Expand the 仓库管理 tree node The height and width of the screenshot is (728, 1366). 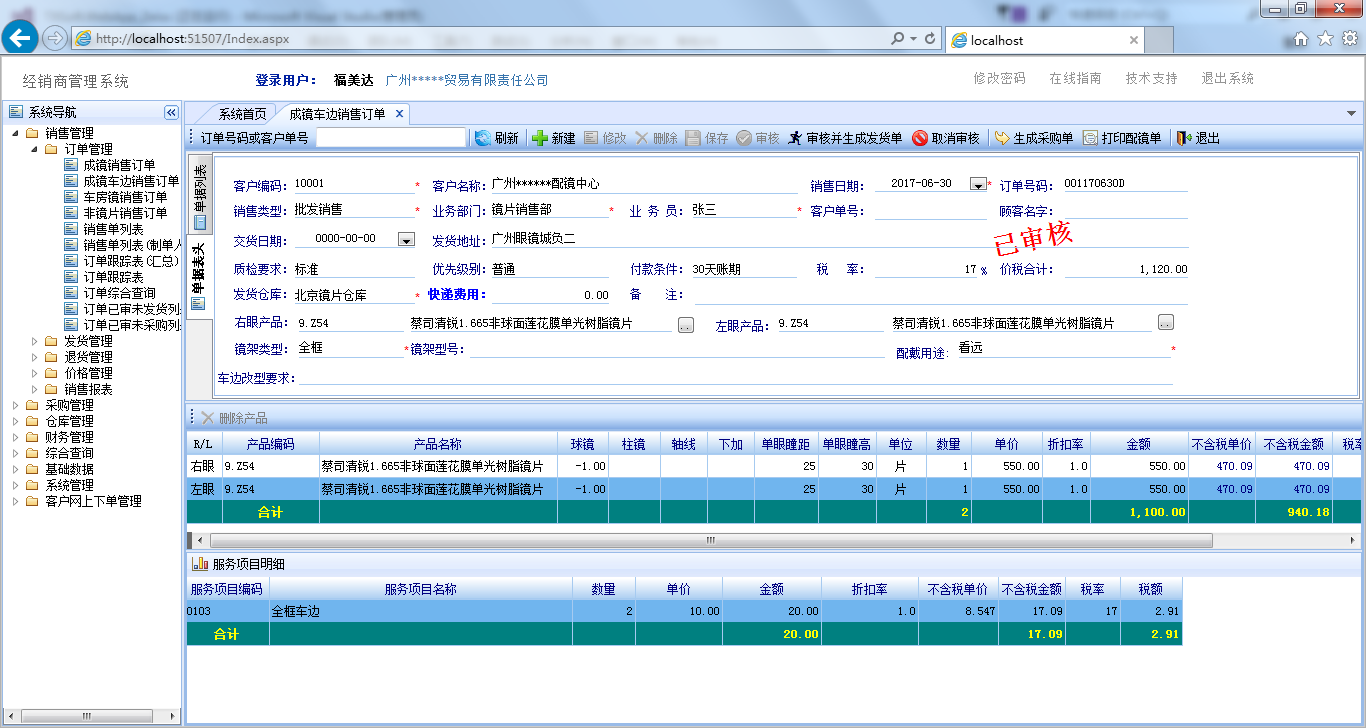15,421
